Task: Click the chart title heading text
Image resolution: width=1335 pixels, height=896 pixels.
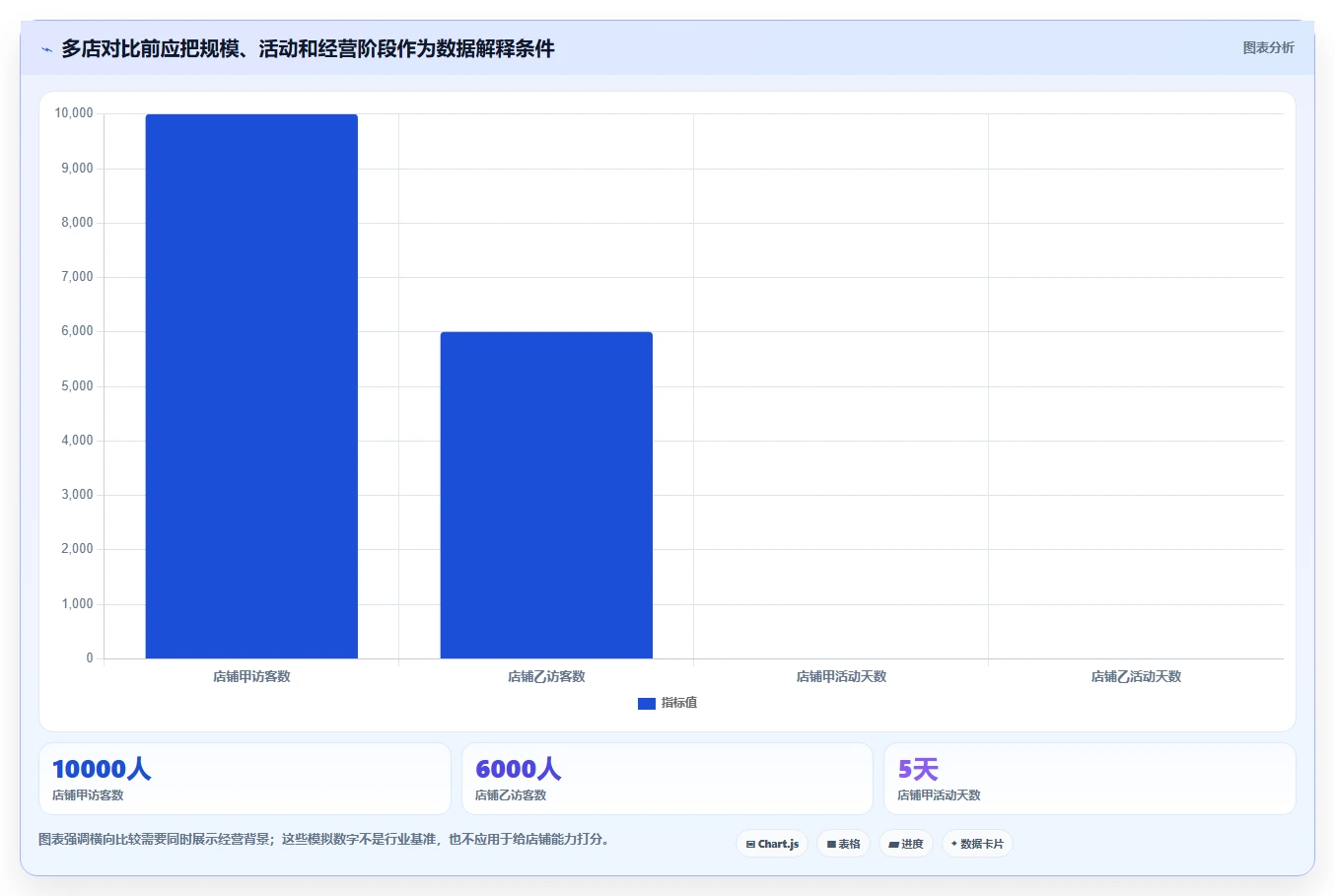Action: tap(308, 48)
